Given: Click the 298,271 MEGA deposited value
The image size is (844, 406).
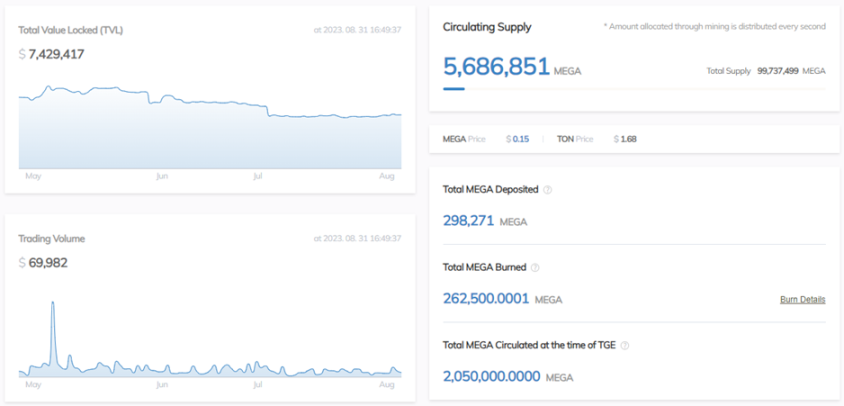Looking at the screenshot, I should [x=468, y=220].
